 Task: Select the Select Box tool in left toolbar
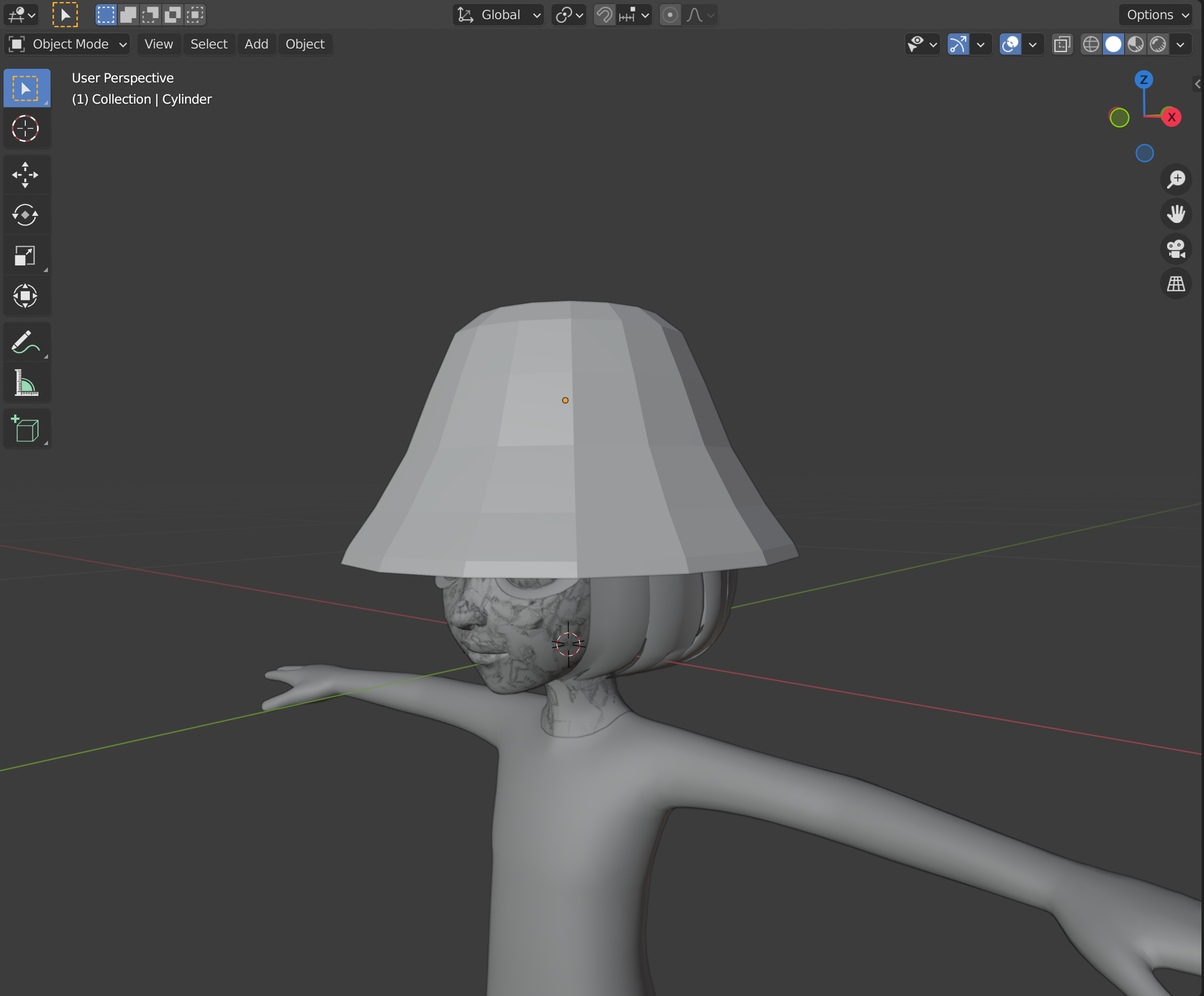(x=26, y=88)
